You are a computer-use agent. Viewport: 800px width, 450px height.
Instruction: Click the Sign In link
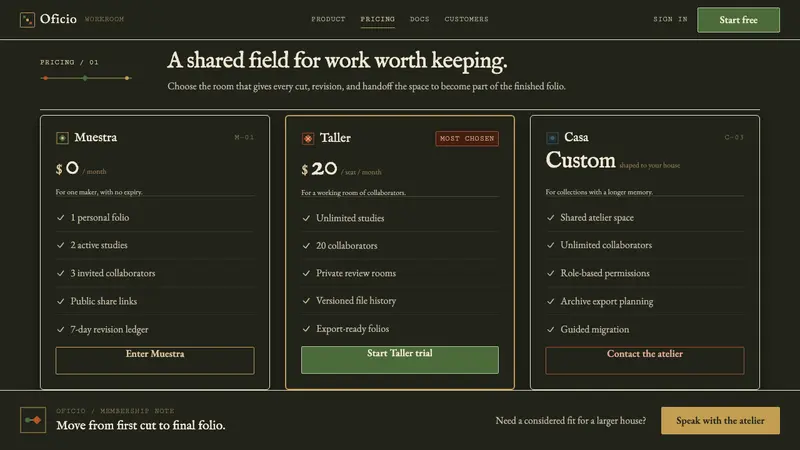(x=670, y=19)
